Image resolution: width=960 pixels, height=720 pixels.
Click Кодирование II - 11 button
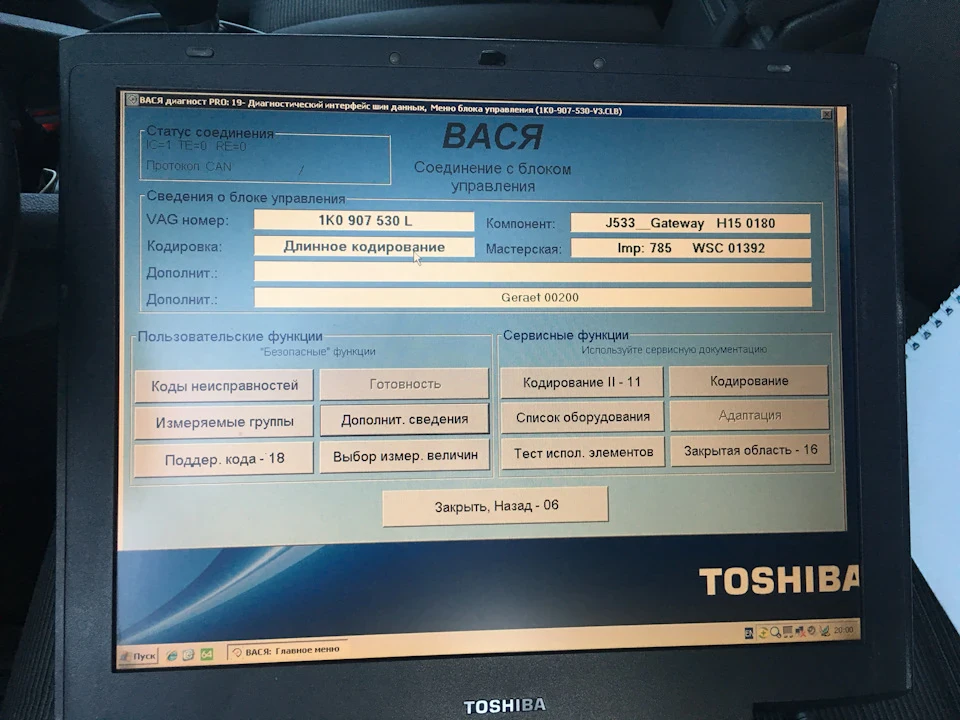click(x=582, y=382)
